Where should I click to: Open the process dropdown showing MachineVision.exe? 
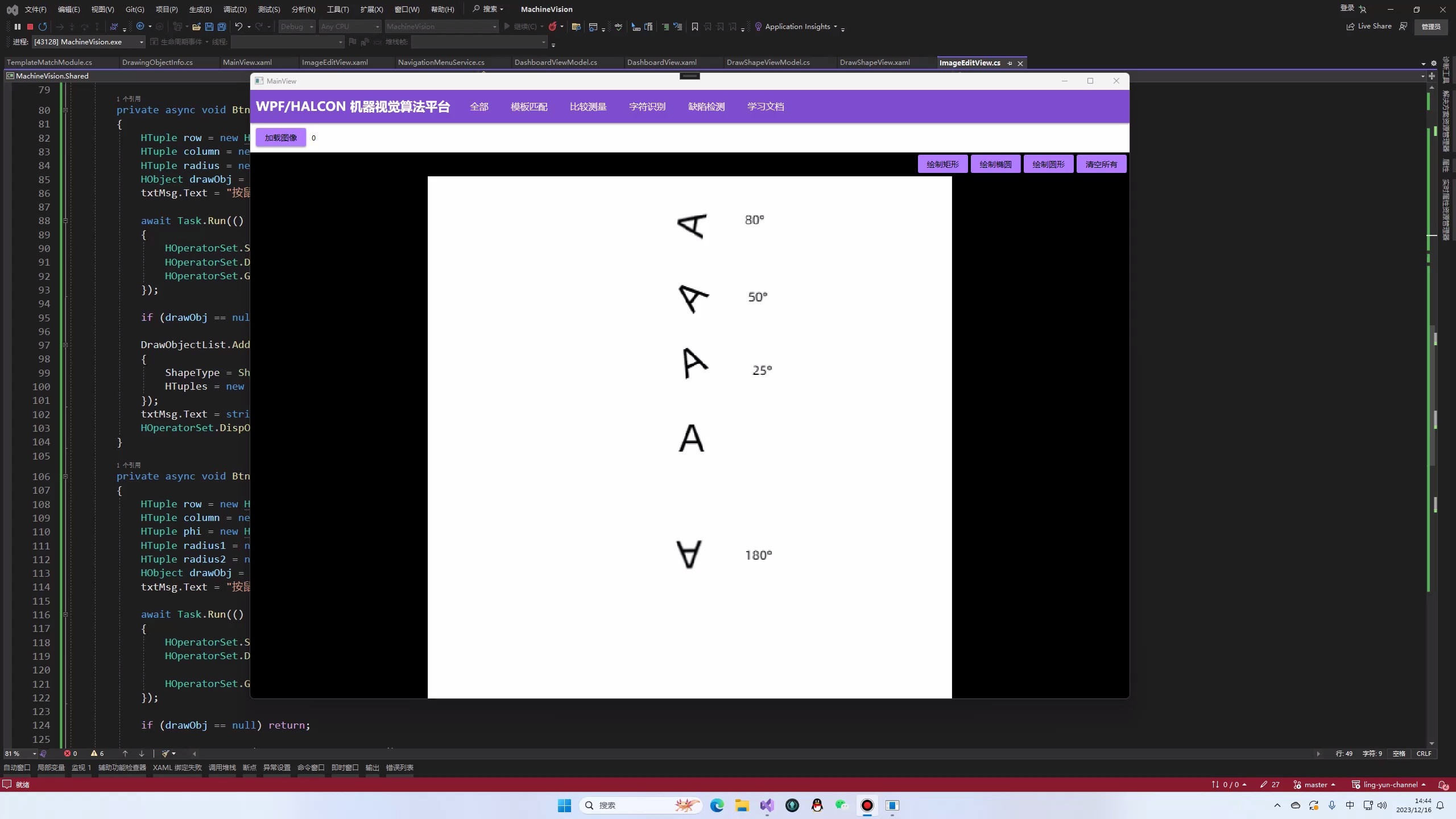point(142,42)
